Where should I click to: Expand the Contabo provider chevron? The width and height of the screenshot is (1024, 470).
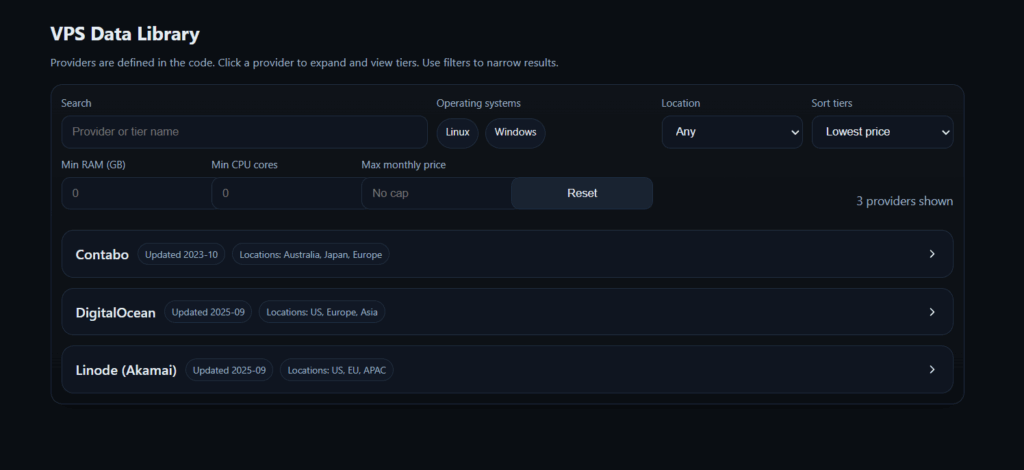pyautogui.click(x=932, y=254)
